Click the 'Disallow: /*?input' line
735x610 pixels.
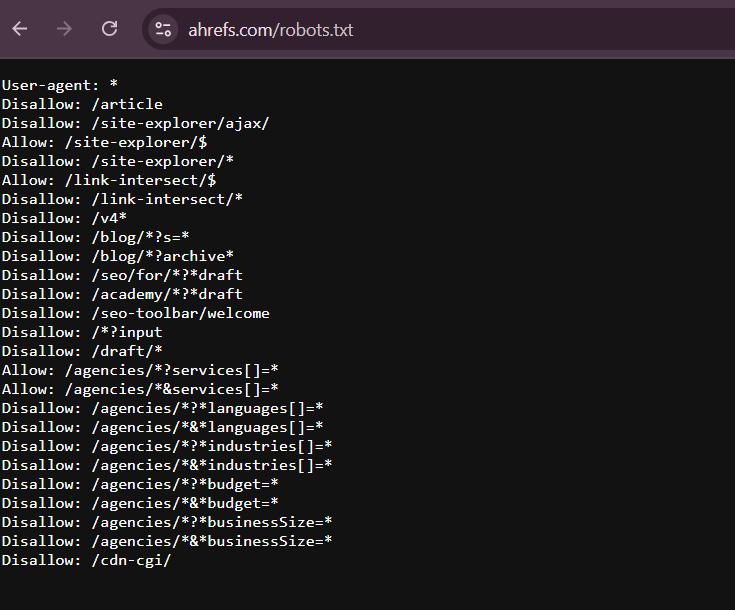tap(82, 332)
